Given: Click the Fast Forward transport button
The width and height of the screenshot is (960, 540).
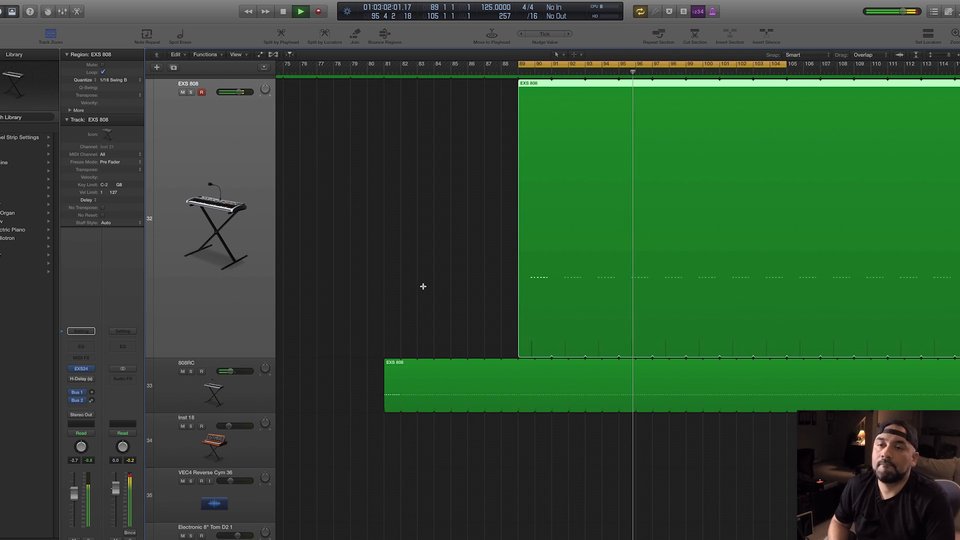Looking at the screenshot, I should [x=265, y=11].
